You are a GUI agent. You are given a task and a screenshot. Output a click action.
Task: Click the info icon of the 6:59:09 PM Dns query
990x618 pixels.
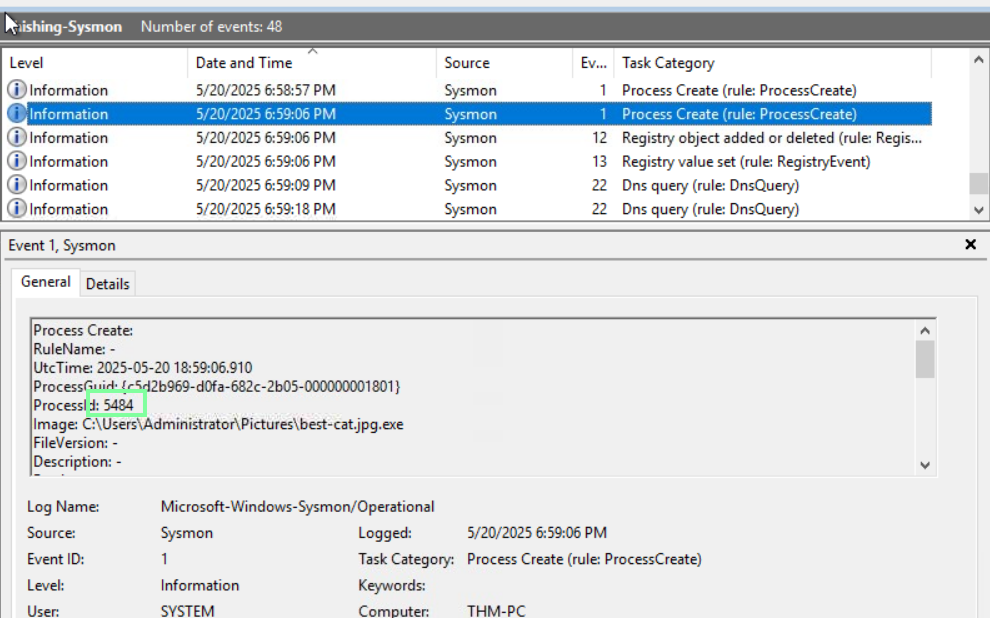click(17, 185)
